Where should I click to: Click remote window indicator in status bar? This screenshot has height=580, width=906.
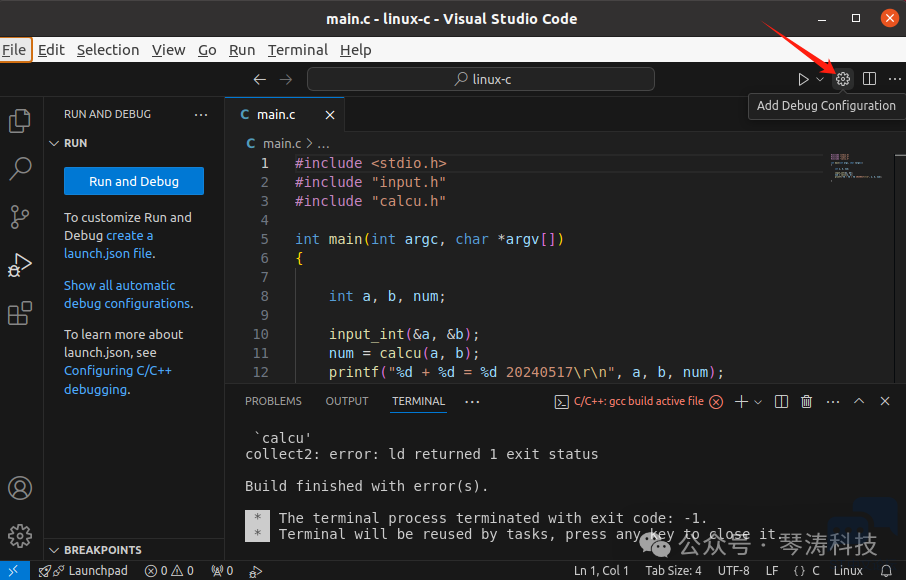pyautogui.click(x=14, y=571)
